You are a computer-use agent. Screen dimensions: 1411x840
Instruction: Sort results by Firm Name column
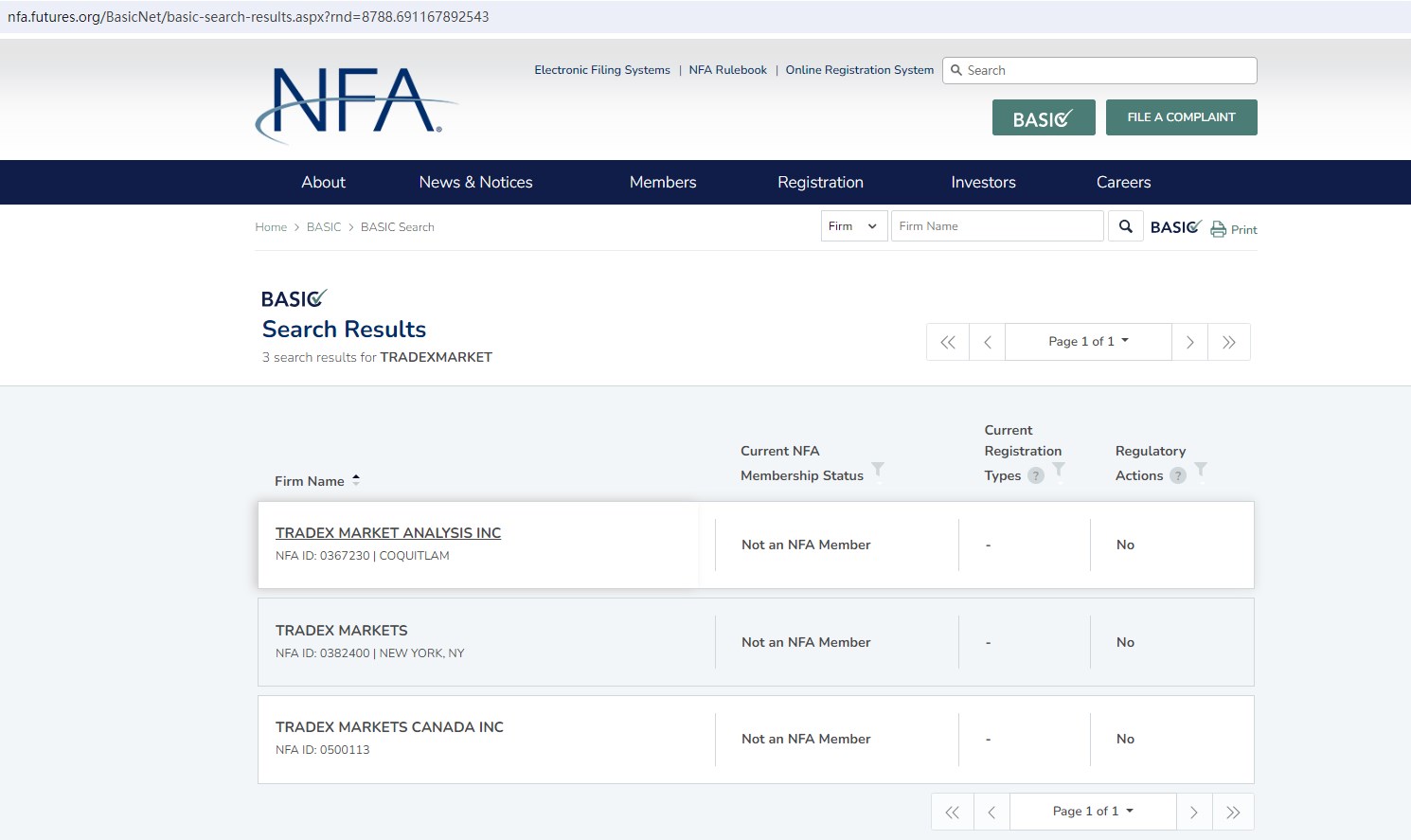[310, 481]
